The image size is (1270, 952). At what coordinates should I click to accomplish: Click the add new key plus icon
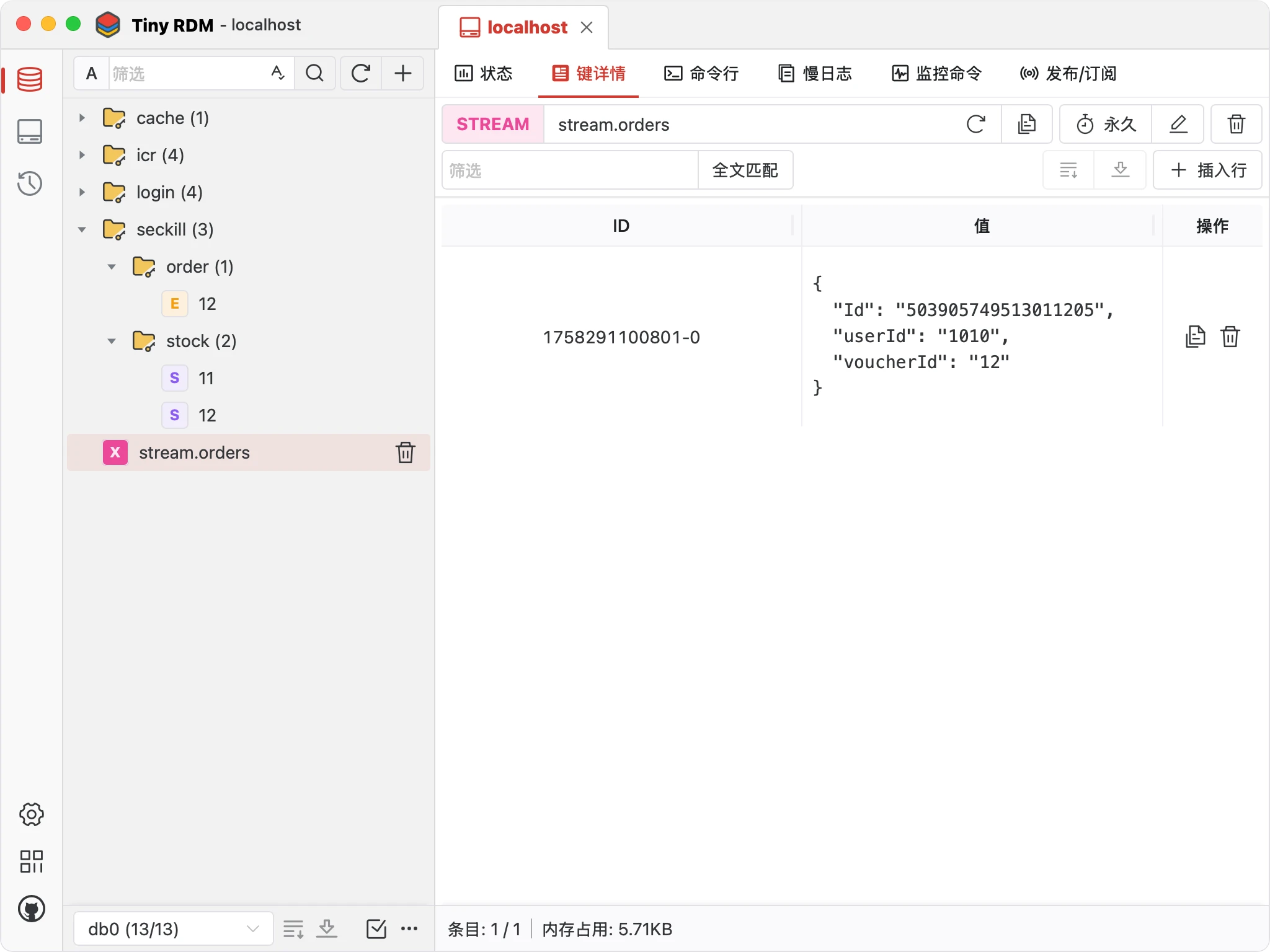coord(403,74)
